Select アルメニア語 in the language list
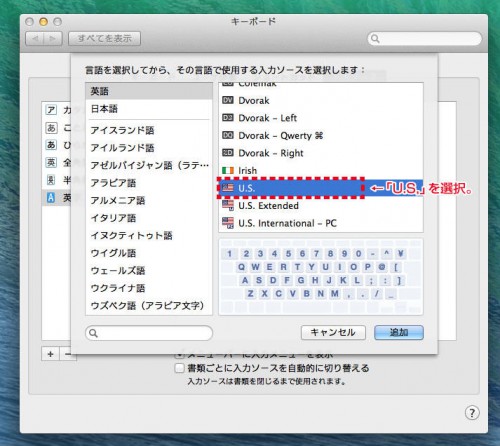 [x=149, y=200]
